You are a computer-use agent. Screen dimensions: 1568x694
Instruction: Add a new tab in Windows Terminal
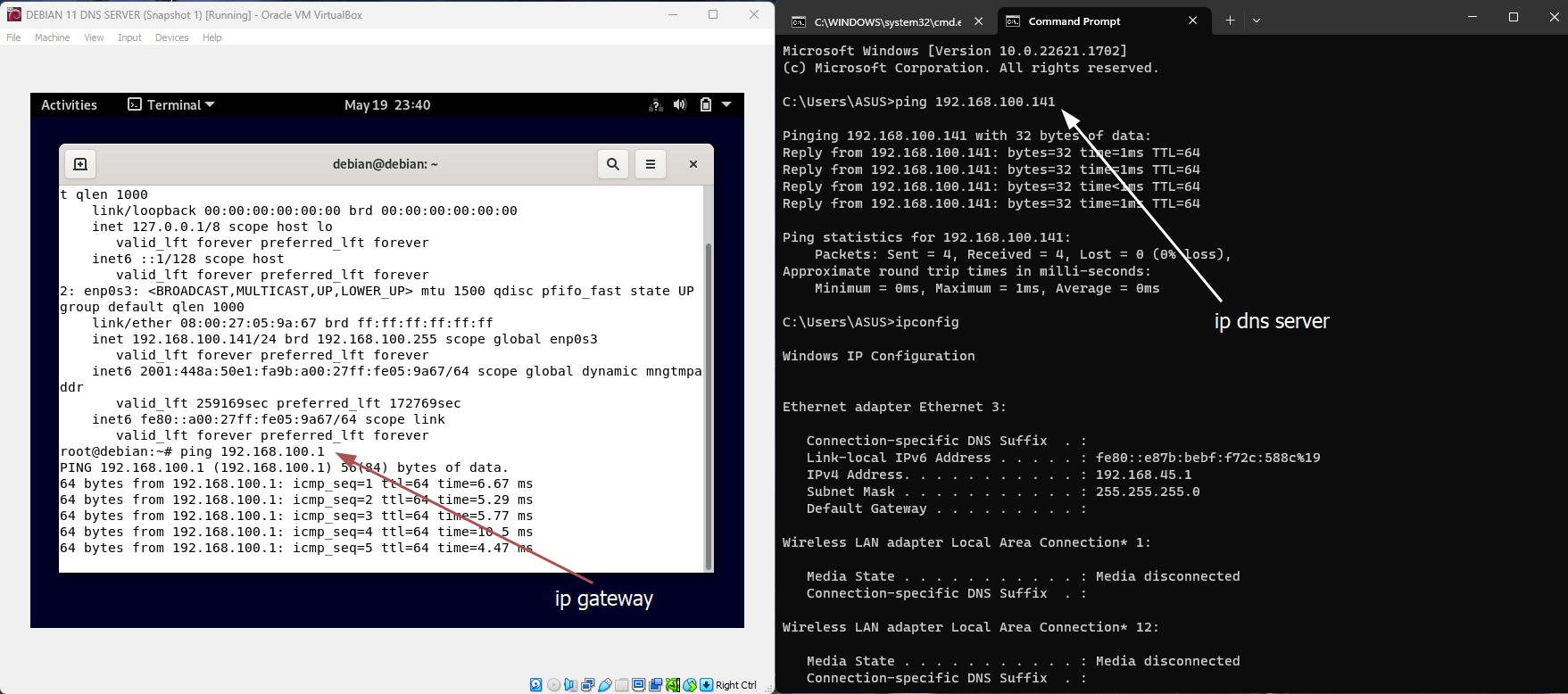point(1230,21)
